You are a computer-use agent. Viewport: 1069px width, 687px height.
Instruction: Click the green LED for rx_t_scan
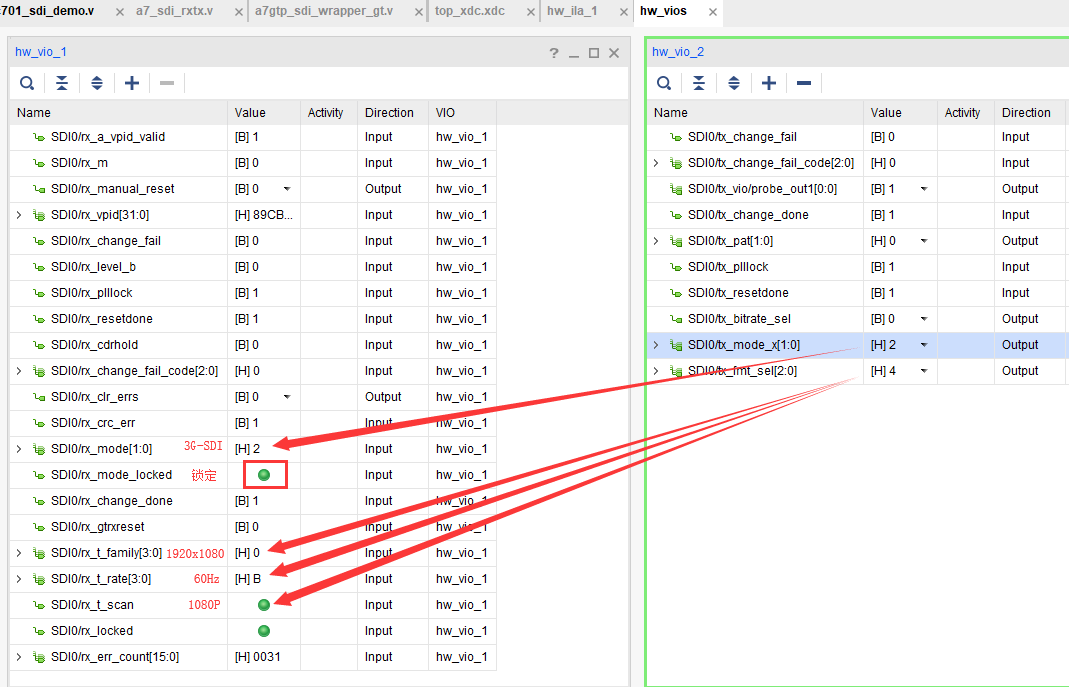pyautogui.click(x=264, y=605)
